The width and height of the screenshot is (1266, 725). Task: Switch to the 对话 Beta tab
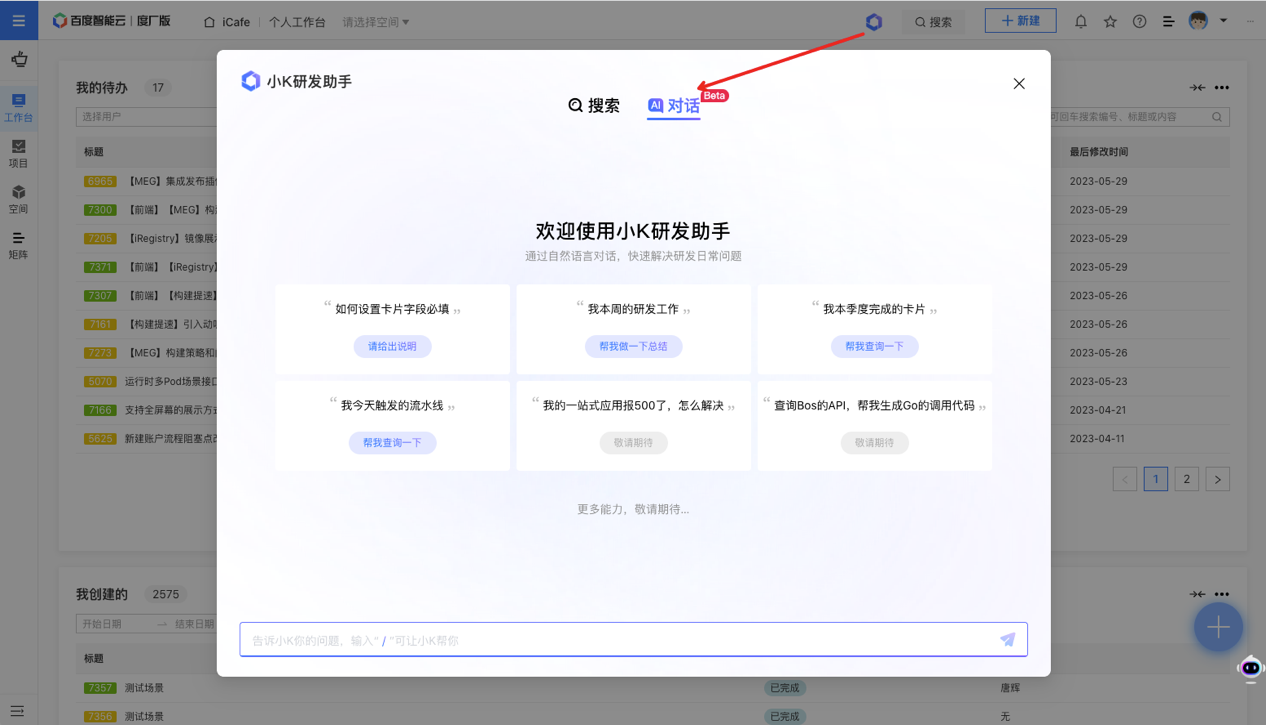(x=673, y=104)
